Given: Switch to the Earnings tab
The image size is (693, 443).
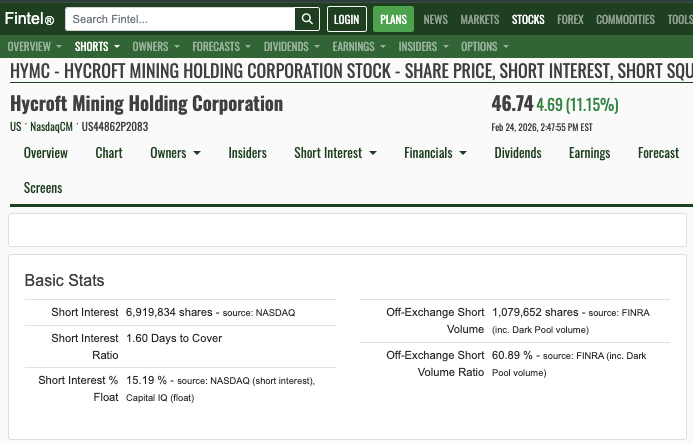Looking at the screenshot, I should point(590,153).
